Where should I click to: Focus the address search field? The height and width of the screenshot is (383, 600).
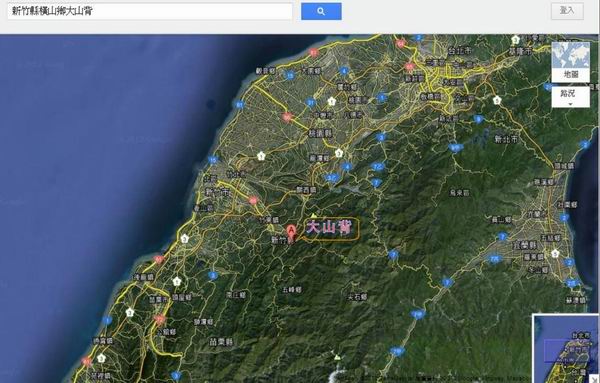tap(150, 11)
